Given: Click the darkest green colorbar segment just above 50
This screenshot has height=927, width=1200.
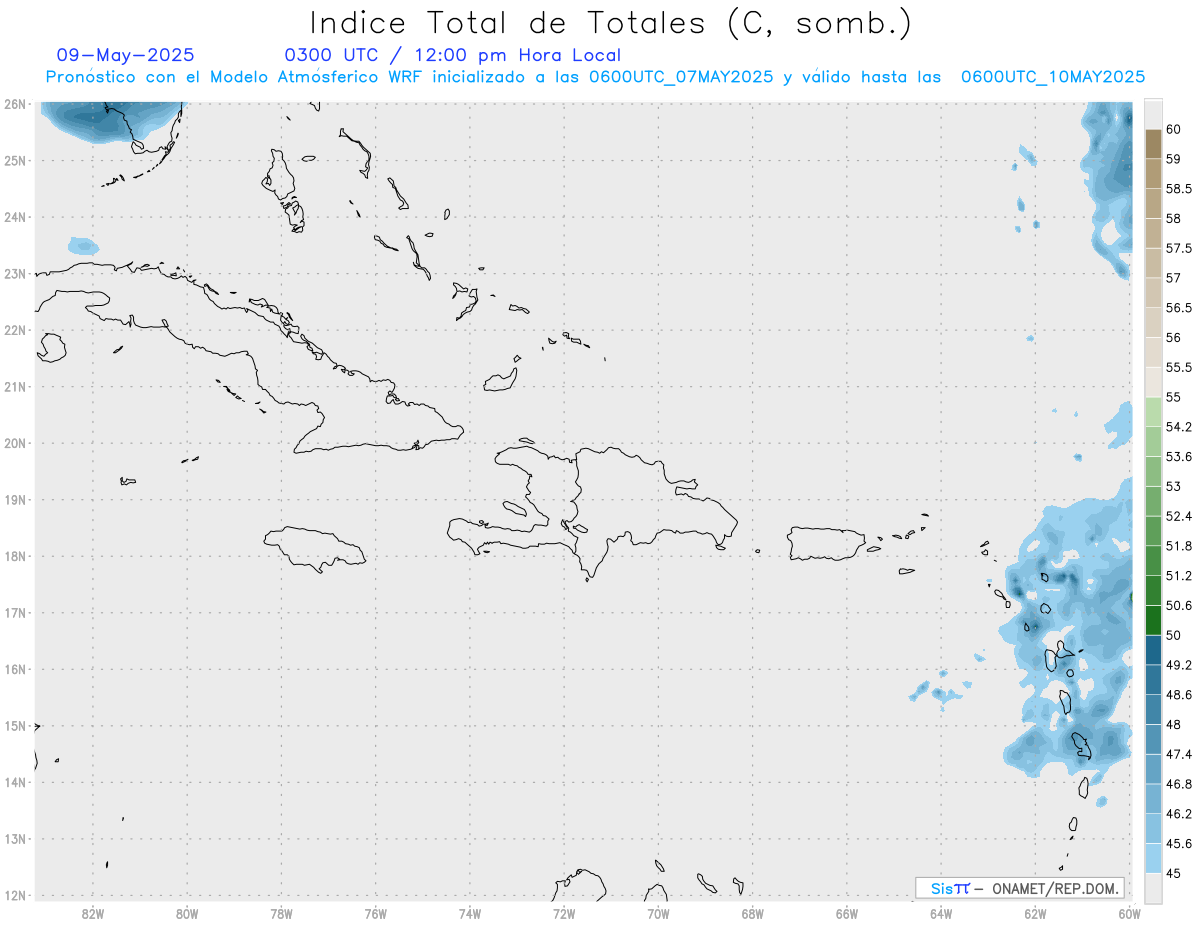Looking at the screenshot, I should tap(1153, 620).
